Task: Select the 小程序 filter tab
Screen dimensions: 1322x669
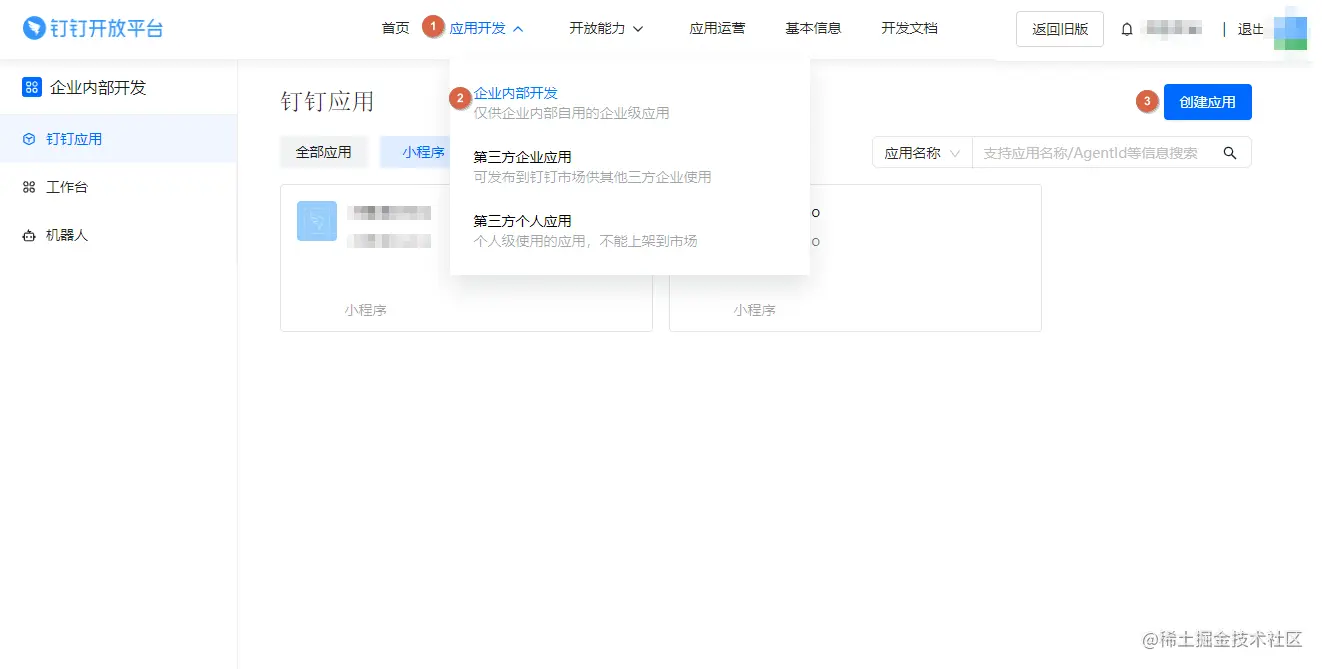Action: [x=423, y=152]
